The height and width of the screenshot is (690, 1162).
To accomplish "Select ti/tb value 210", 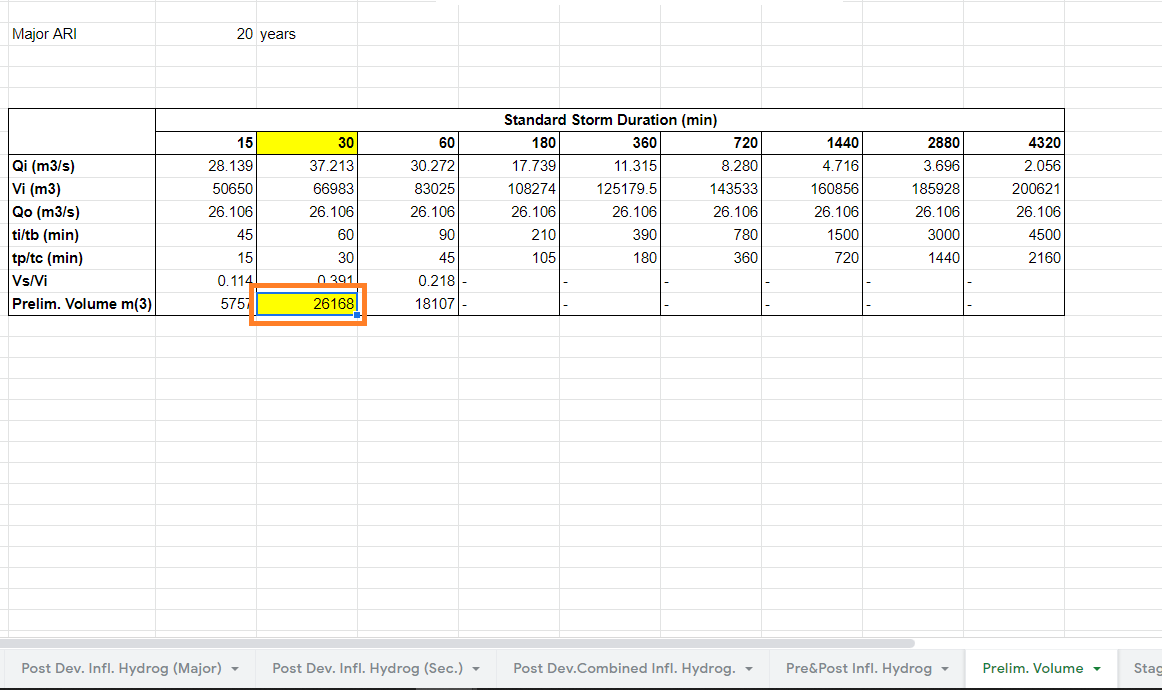I will pos(509,235).
